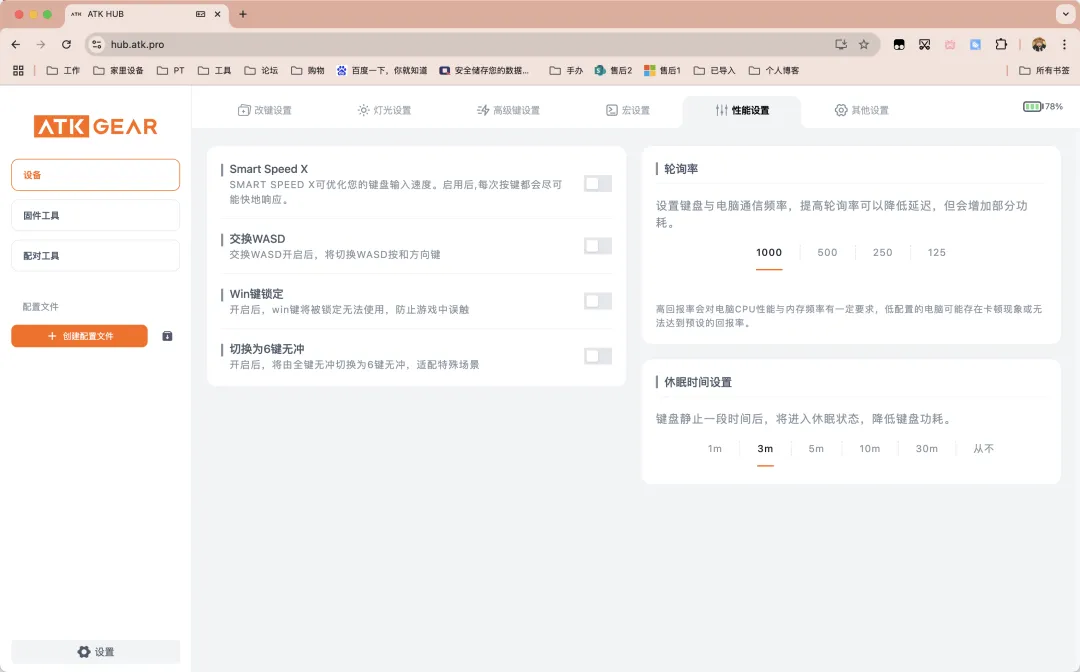Open the 宏设置 tab
1080x672 pixels.
pyautogui.click(x=628, y=110)
